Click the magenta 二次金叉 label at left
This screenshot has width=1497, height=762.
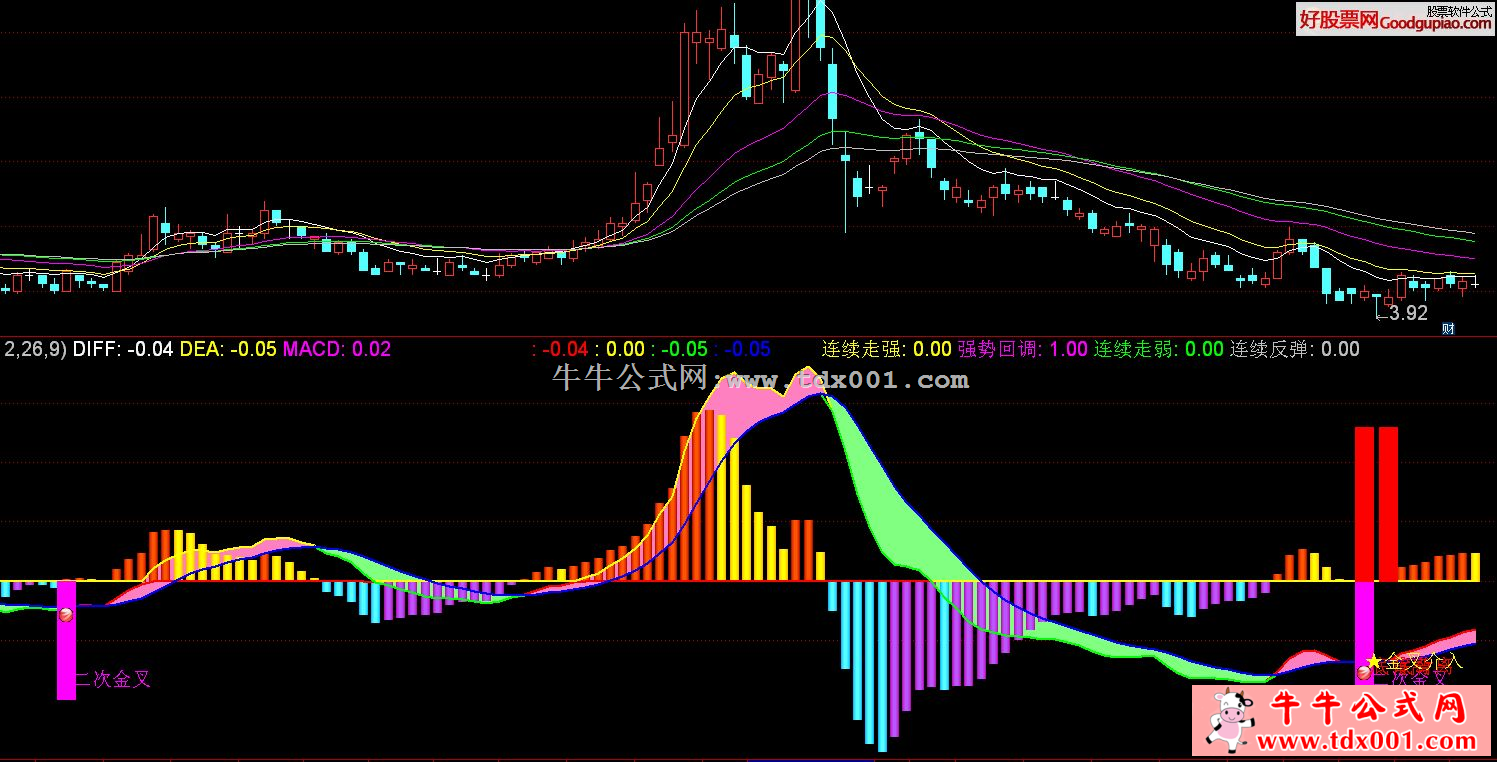tap(113, 680)
